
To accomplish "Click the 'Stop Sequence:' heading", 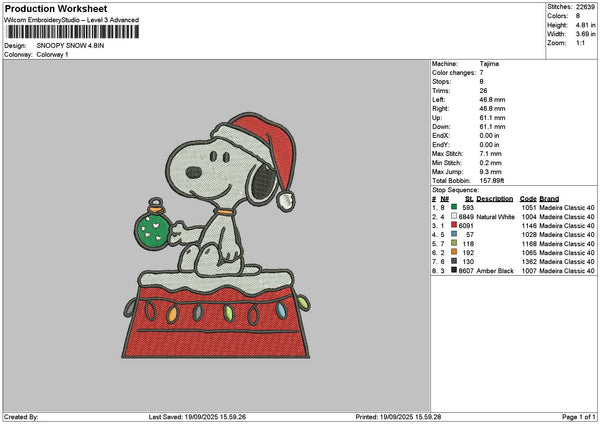I will (455, 190).
